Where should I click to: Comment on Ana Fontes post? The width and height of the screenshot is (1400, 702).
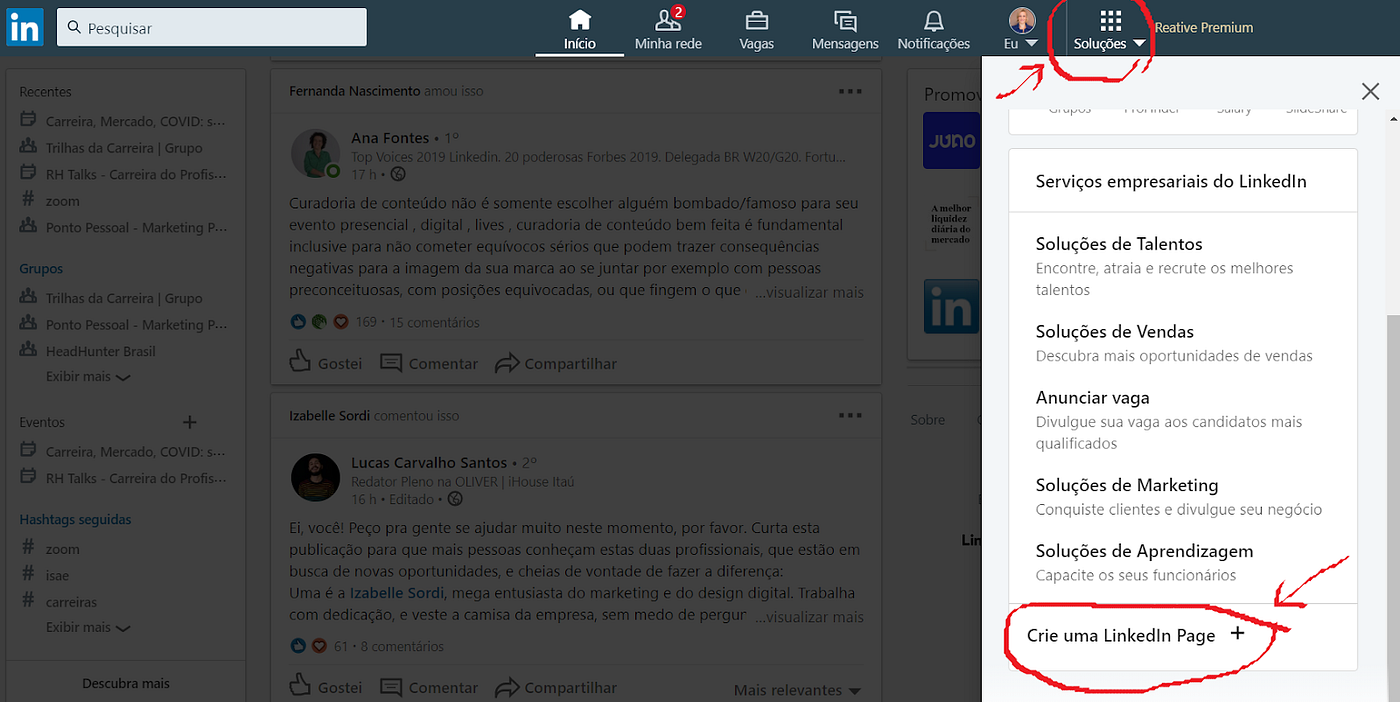coord(429,363)
